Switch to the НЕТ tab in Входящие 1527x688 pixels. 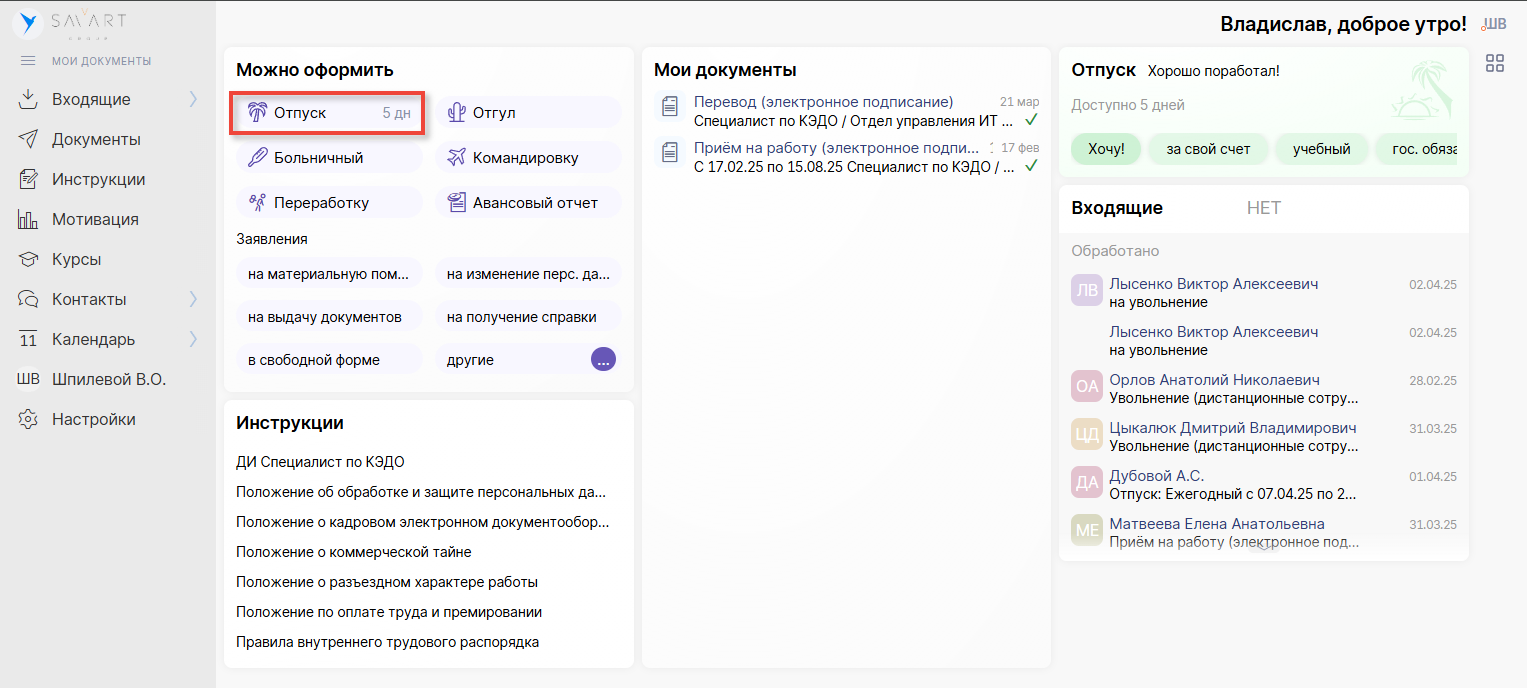pyautogui.click(x=1263, y=208)
